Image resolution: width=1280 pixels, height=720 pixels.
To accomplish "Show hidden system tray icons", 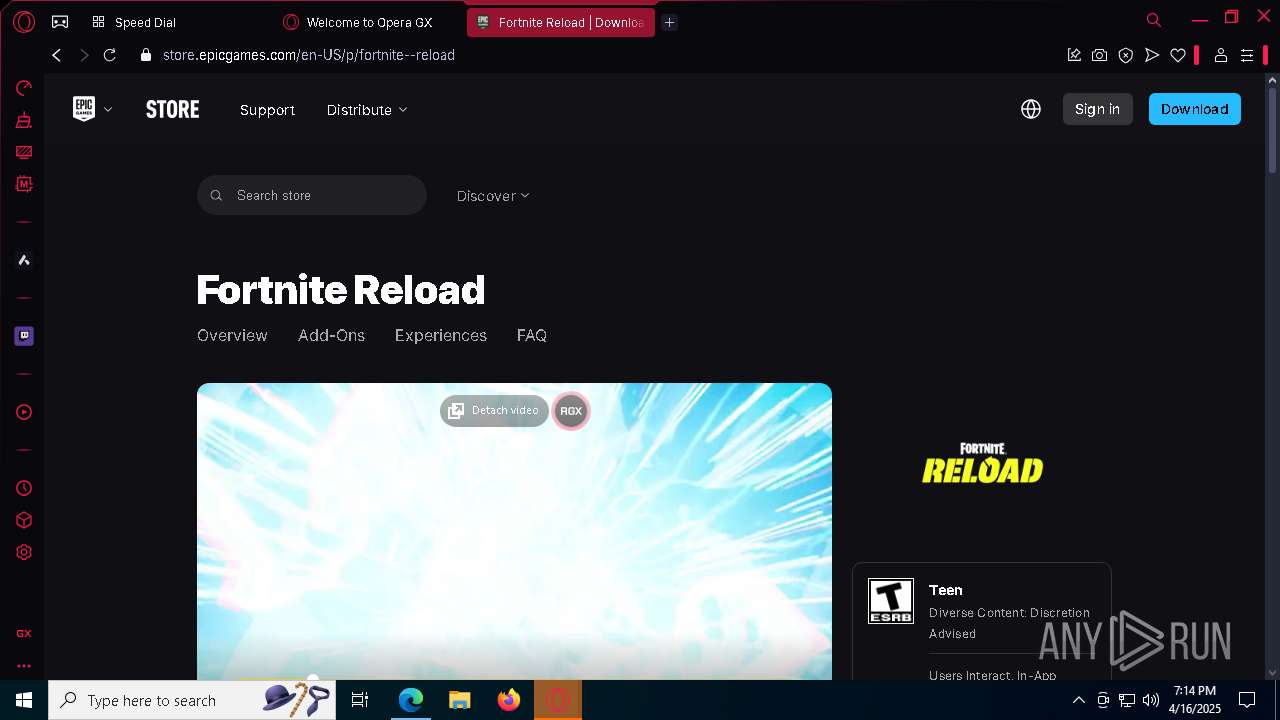I will coord(1079,700).
